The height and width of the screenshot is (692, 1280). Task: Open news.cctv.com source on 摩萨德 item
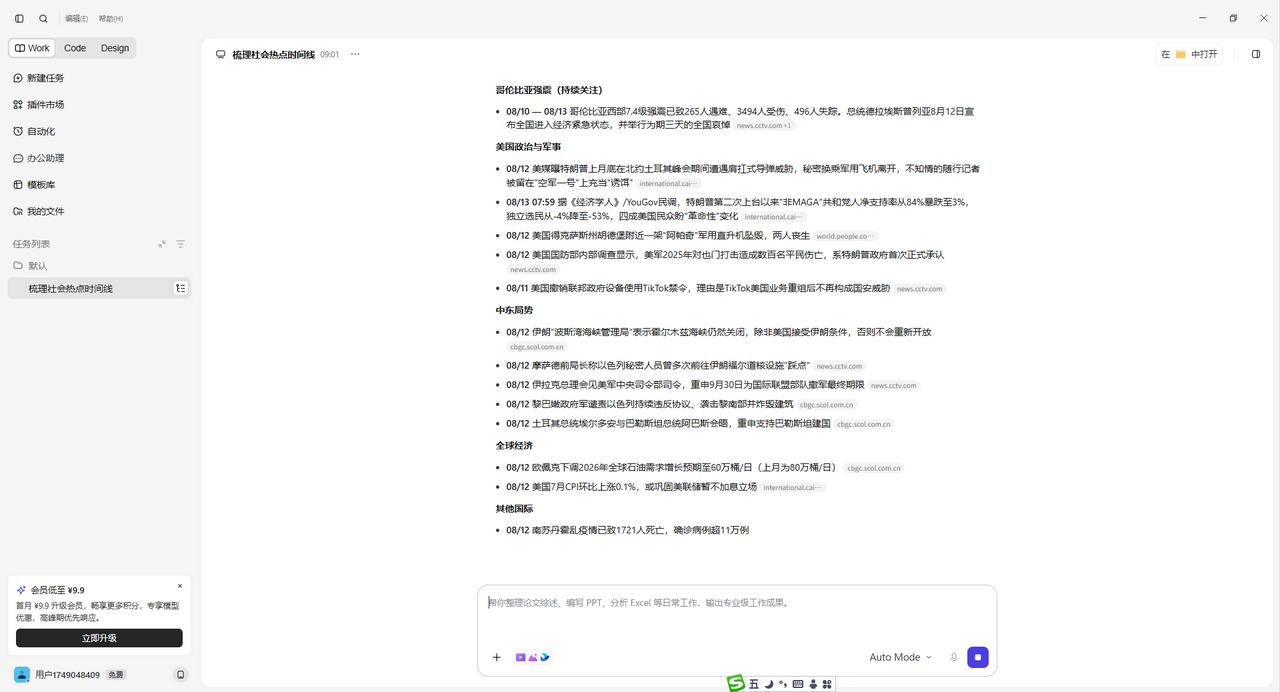tap(840, 366)
